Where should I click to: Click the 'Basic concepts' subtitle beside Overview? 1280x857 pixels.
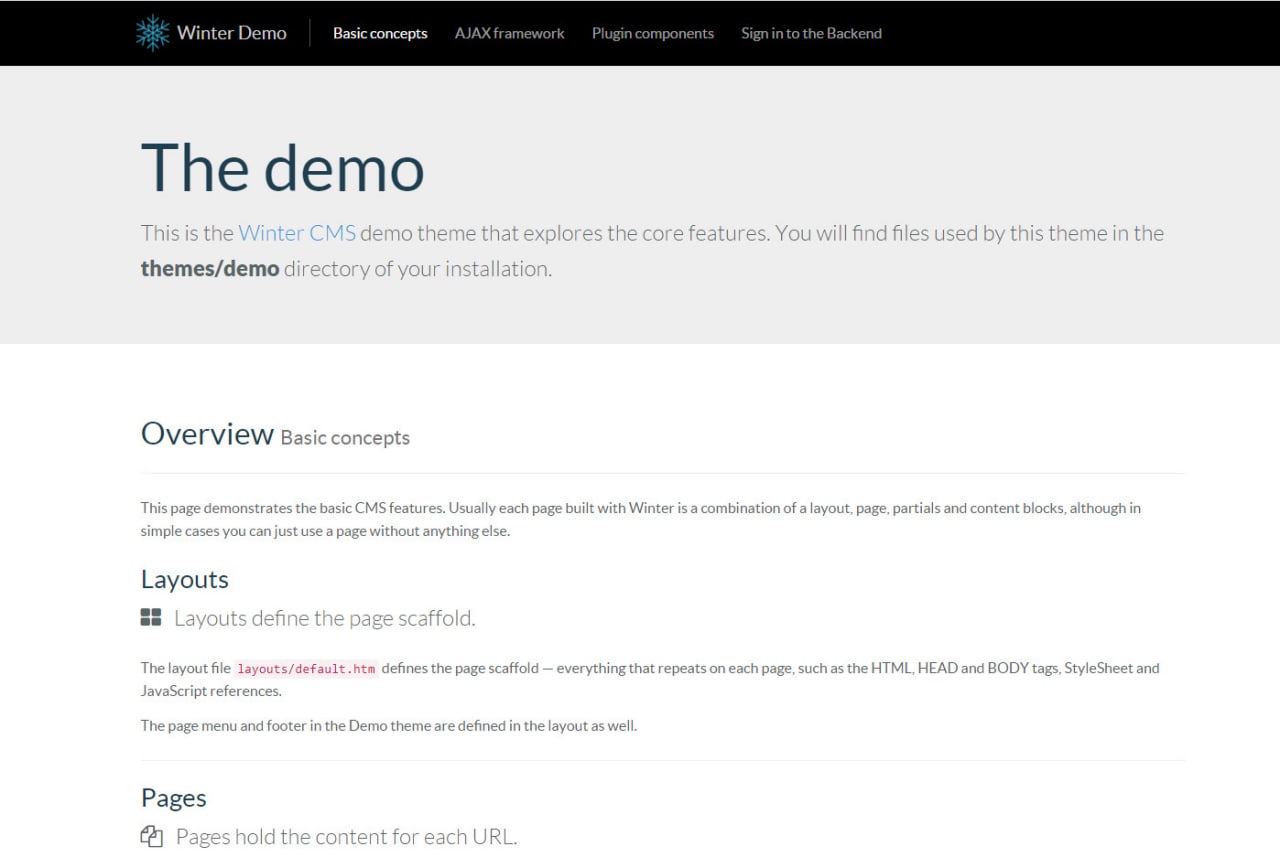345,438
